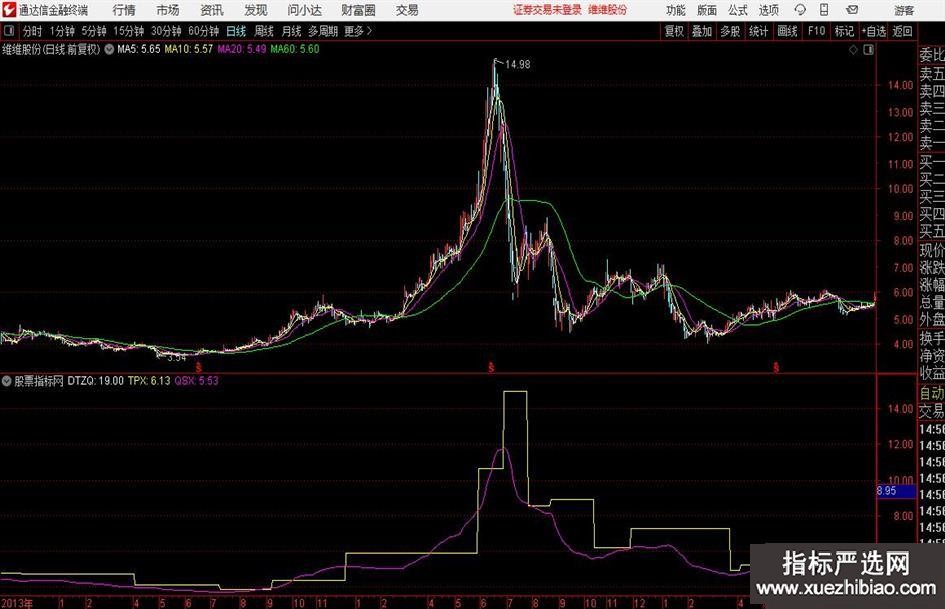Open the 发现 menu
This screenshot has height=609, width=945.
pyautogui.click(x=256, y=10)
